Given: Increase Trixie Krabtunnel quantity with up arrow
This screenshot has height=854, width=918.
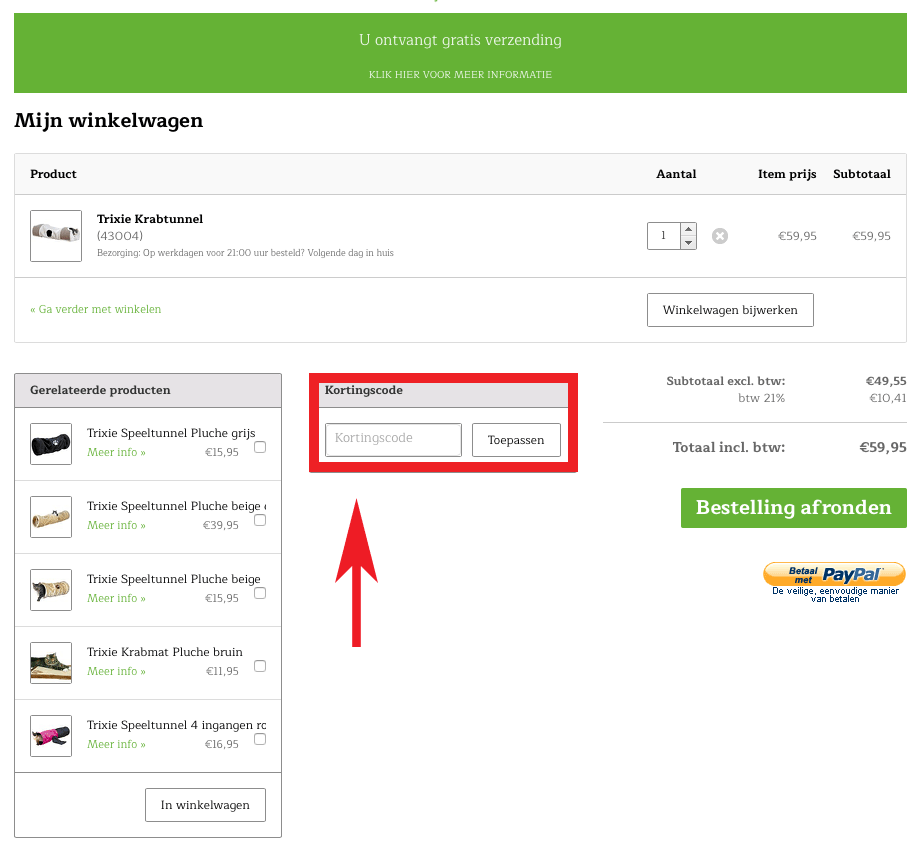Looking at the screenshot, I should tap(688, 229).
